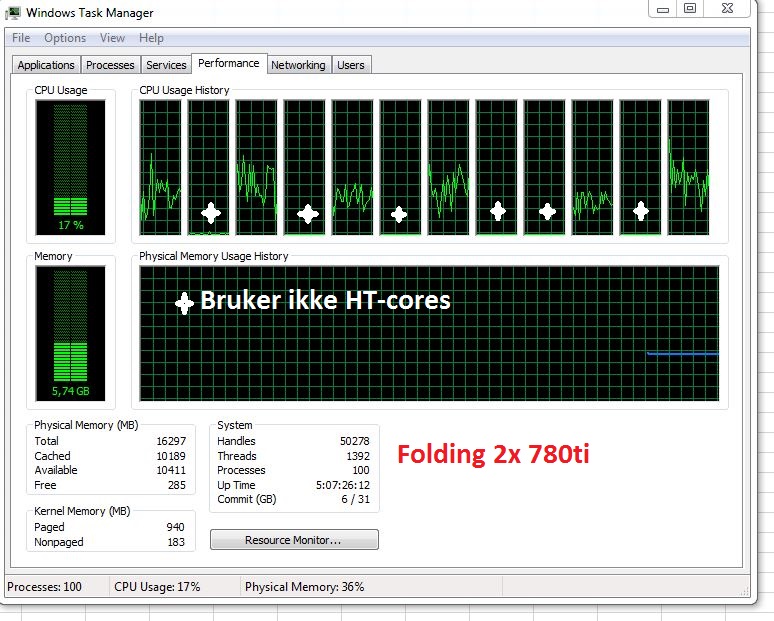Open the File menu
This screenshot has height=621, width=774.
coord(21,38)
